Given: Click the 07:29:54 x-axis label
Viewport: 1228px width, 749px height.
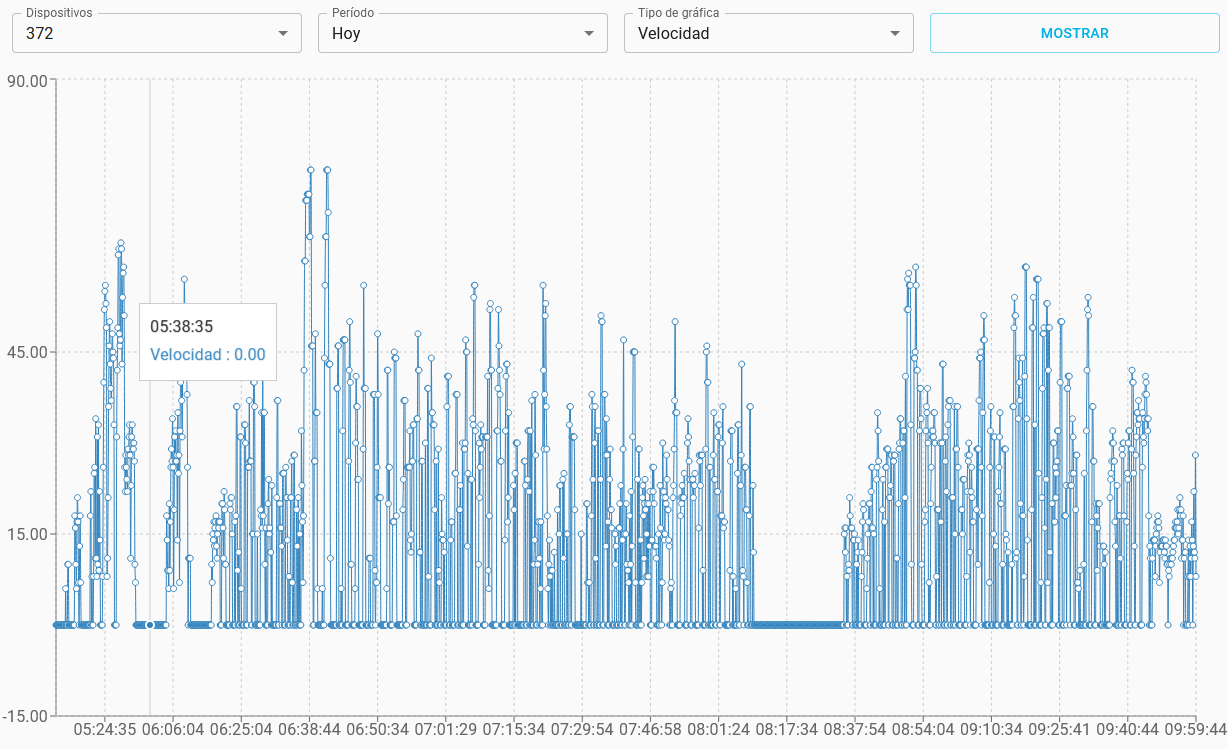Looking at the screenshot, I should [x=582, y=730].
